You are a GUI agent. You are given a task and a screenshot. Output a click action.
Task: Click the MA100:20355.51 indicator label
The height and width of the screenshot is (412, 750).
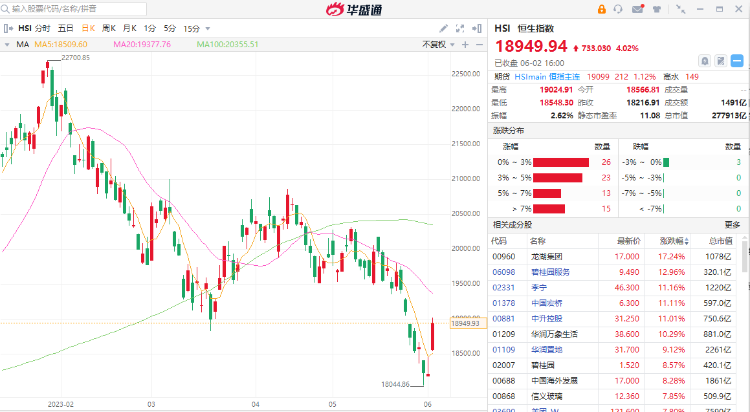227,45
